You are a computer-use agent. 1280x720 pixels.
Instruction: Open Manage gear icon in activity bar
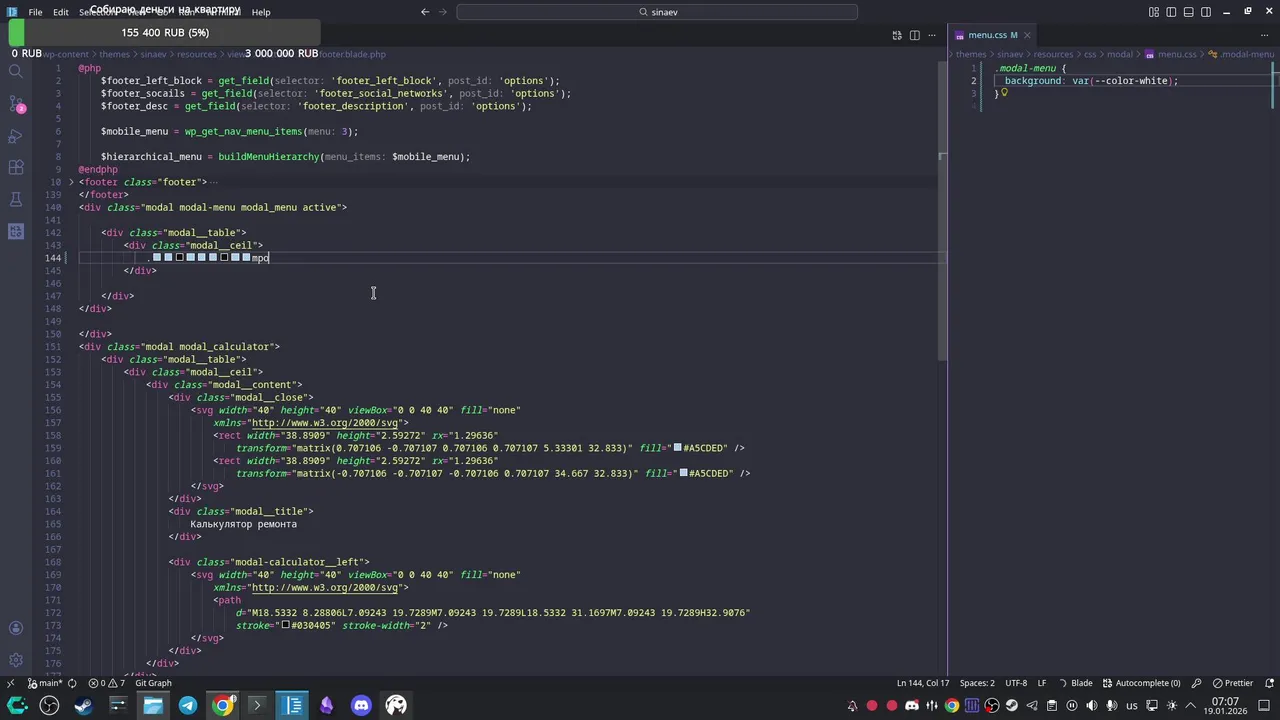(15, 660)
